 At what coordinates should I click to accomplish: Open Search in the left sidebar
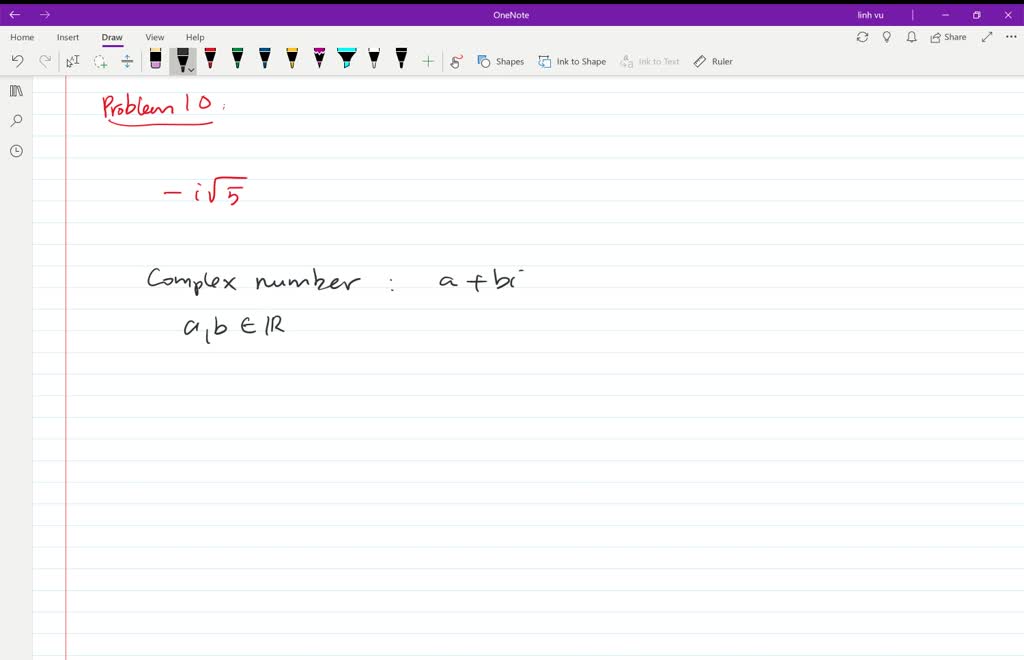tap(15, 120)
